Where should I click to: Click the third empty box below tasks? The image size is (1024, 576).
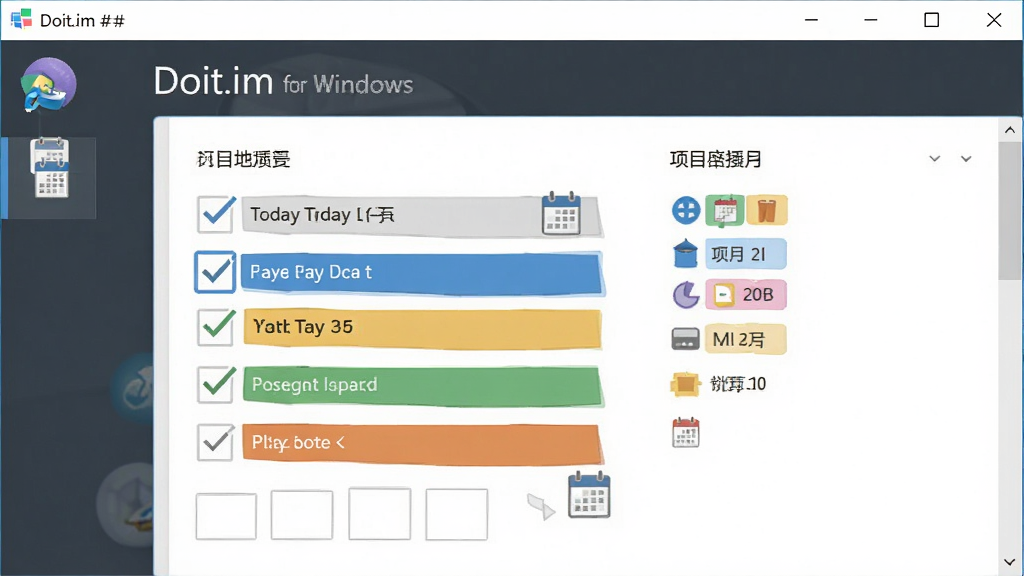379,513
